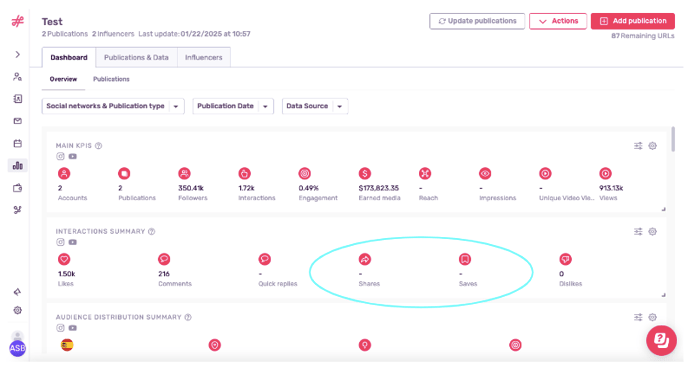Click the Main KPIs gear settings icon
Image resolution: width=688 pixels, height=374 pixels.
point(652,146)
